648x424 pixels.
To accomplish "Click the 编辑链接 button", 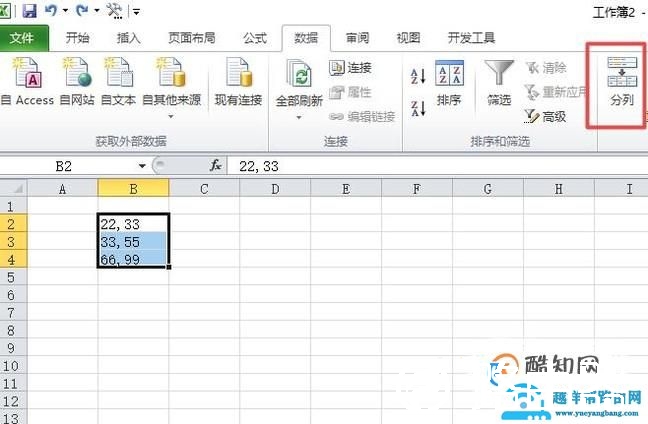I will (x=362, y=117).
